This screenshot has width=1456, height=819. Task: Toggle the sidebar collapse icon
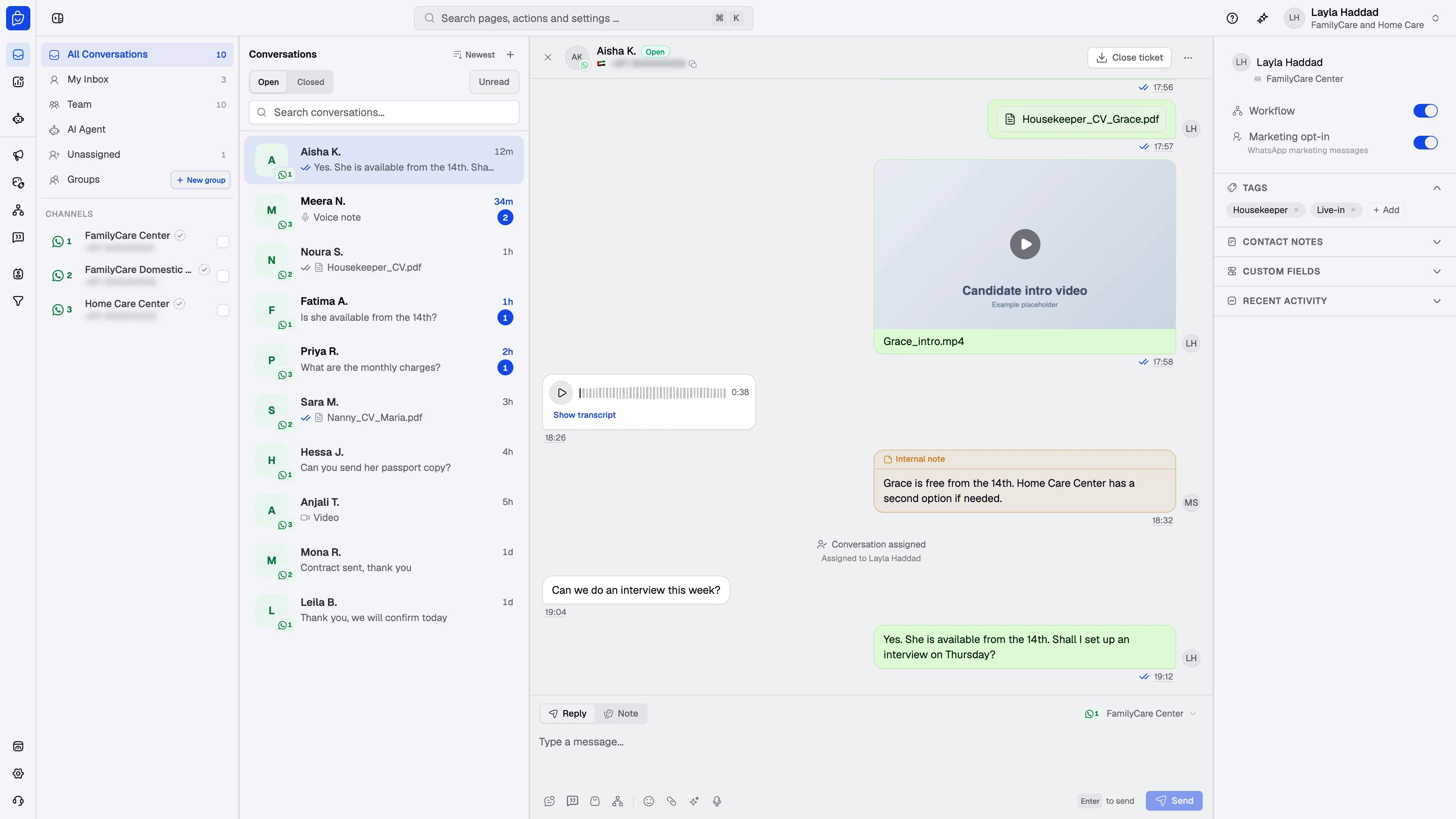[x=58, y=18]
